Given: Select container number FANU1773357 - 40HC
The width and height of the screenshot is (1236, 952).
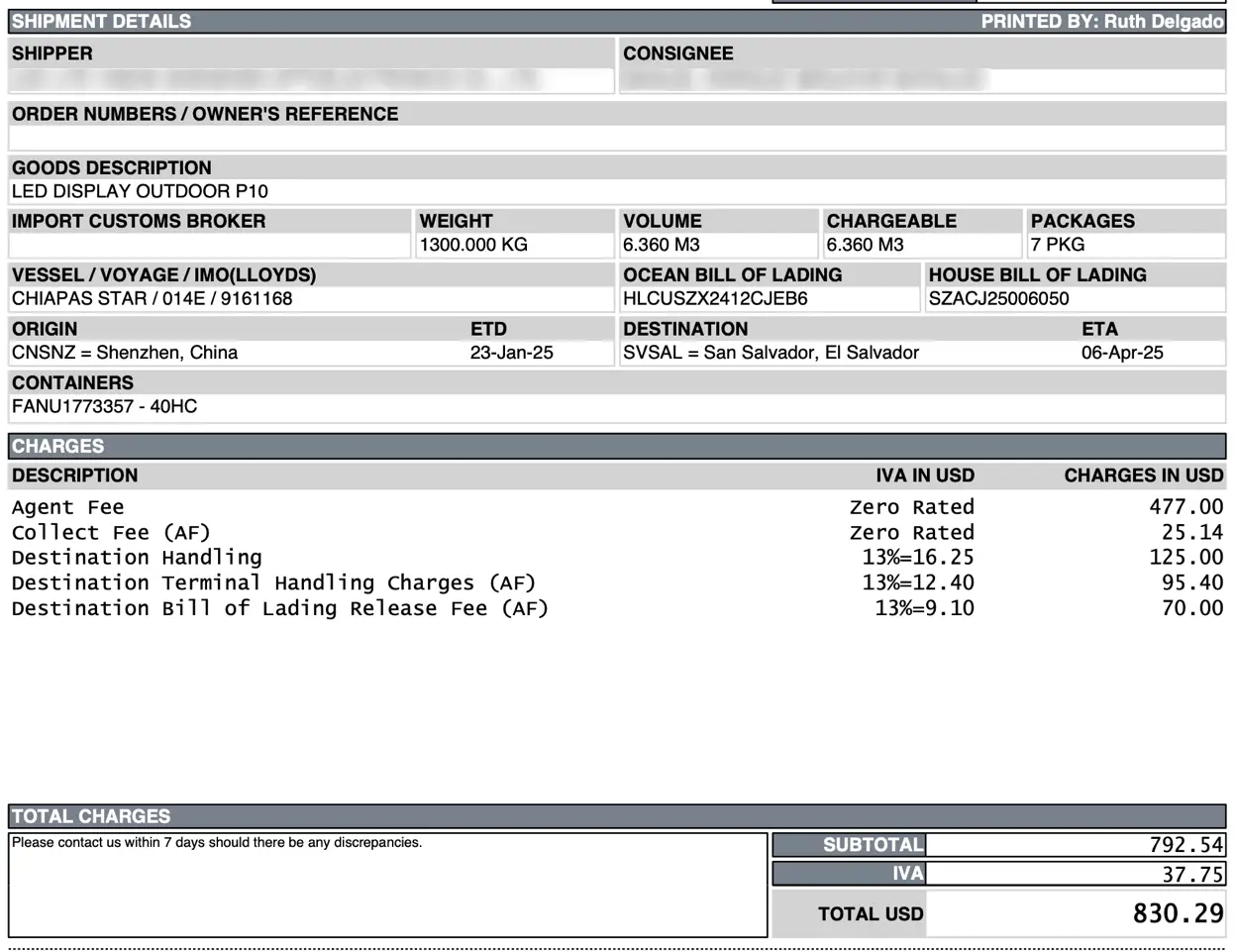Looking at the screenshot, I should (x=104, y=406).
